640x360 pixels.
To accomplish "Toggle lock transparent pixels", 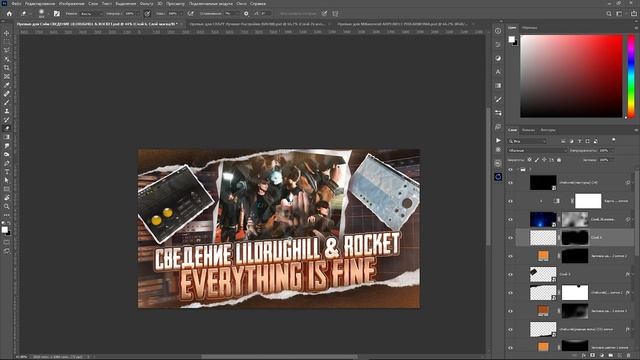I will [529, 160].
